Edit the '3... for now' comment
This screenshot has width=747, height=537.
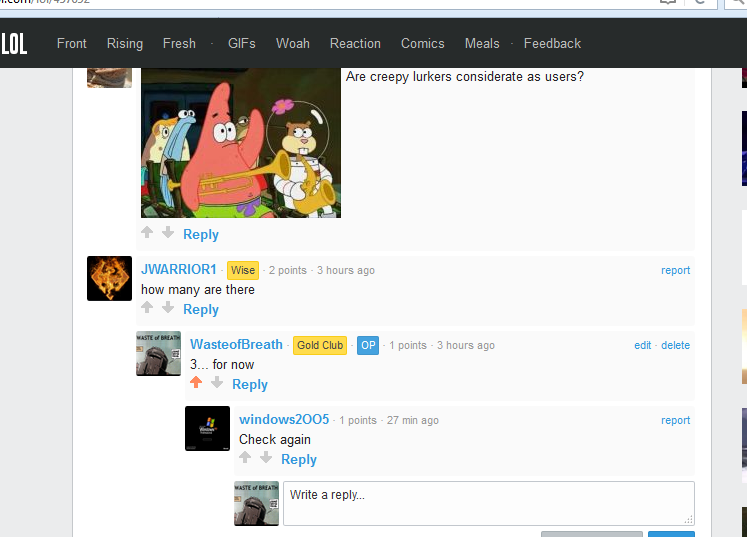(642, 345)
